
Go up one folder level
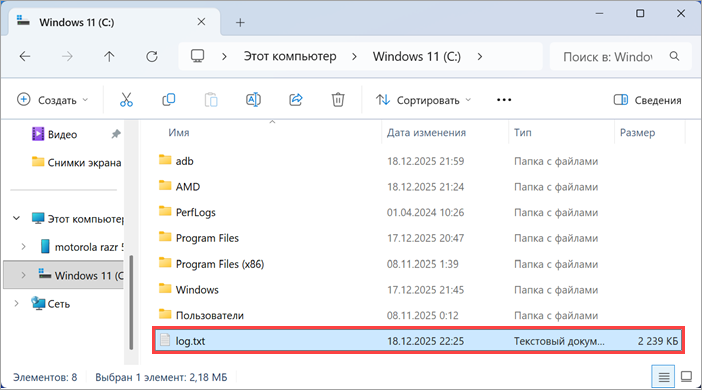[x=109, y=56]
